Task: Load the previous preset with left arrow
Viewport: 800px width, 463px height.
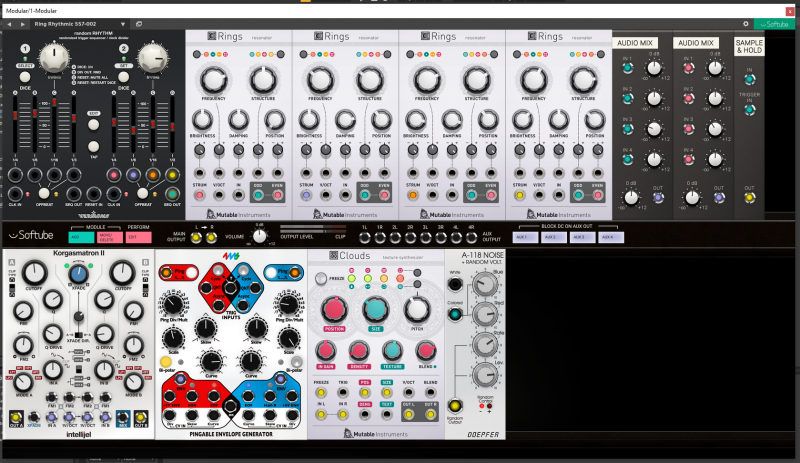Action: (x=9, y=24)
